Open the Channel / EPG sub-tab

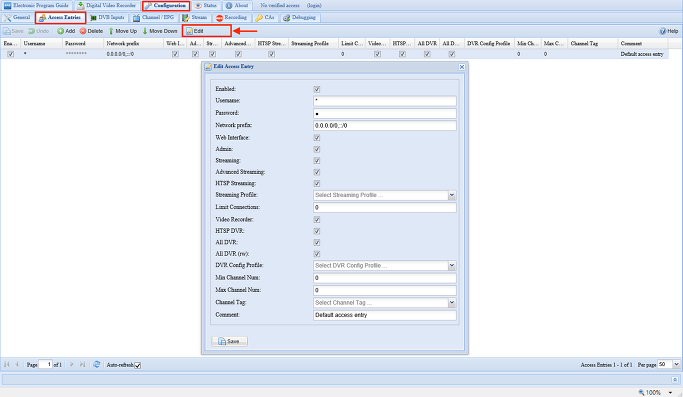(154, 17)
